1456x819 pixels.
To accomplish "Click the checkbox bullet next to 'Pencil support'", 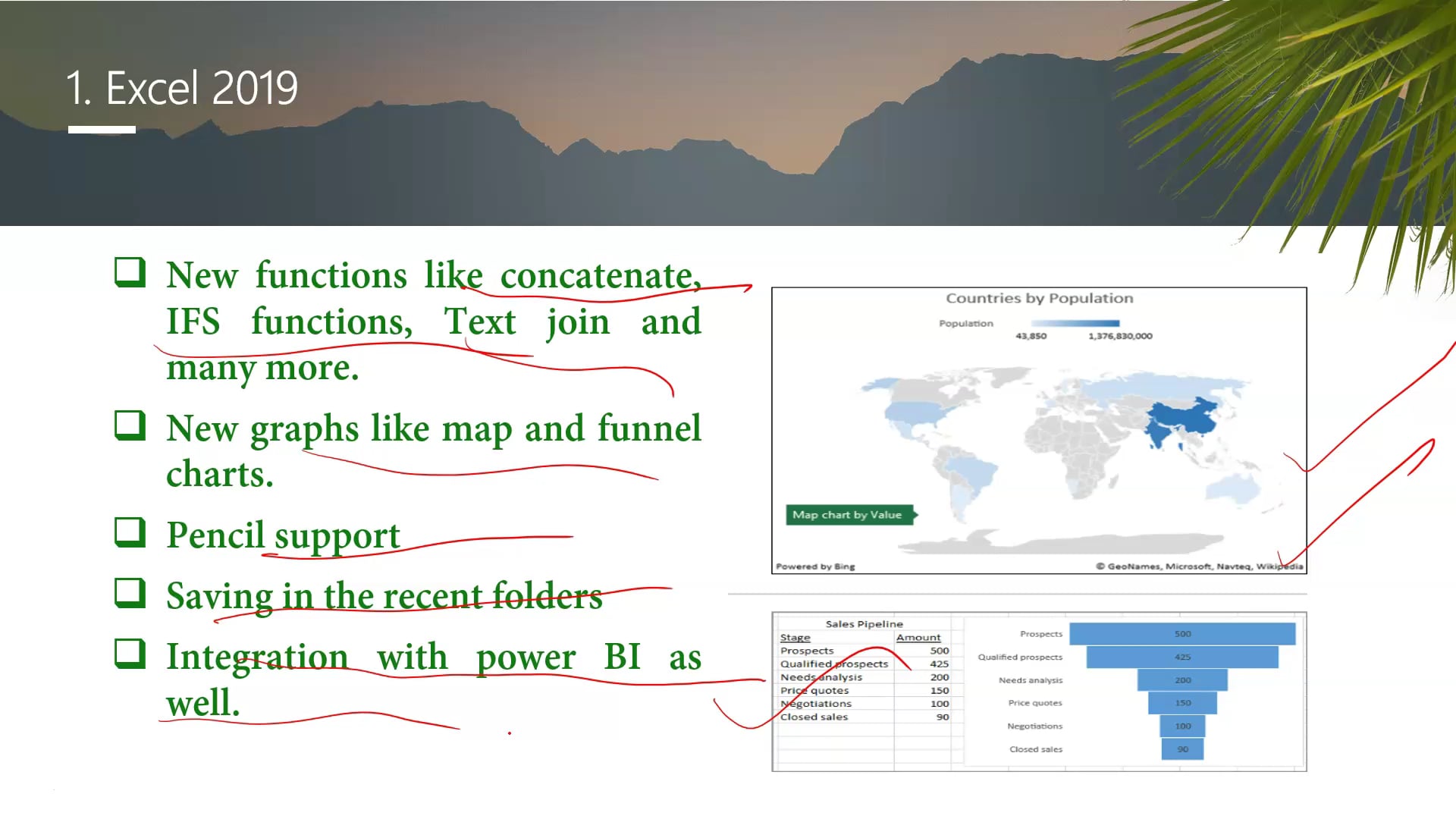I will (x=130, y=532).
